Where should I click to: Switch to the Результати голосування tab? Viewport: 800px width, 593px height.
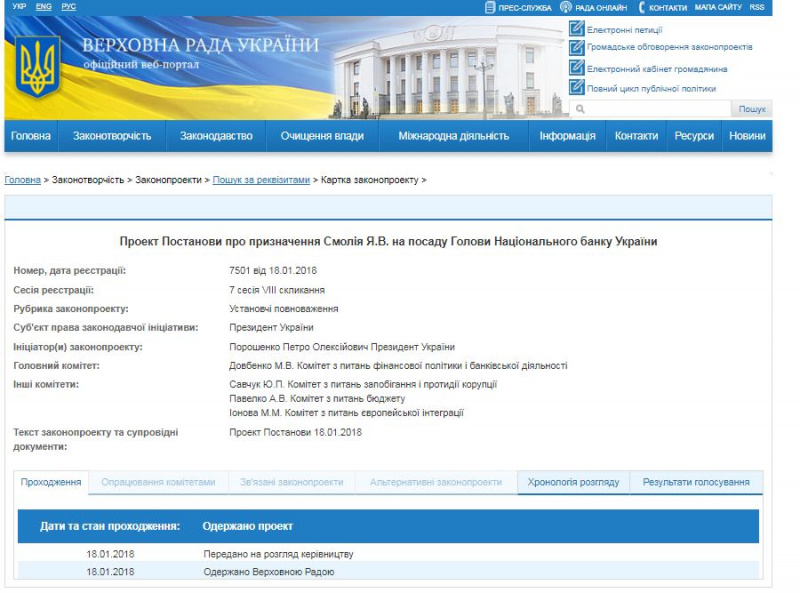pos(698,481)
